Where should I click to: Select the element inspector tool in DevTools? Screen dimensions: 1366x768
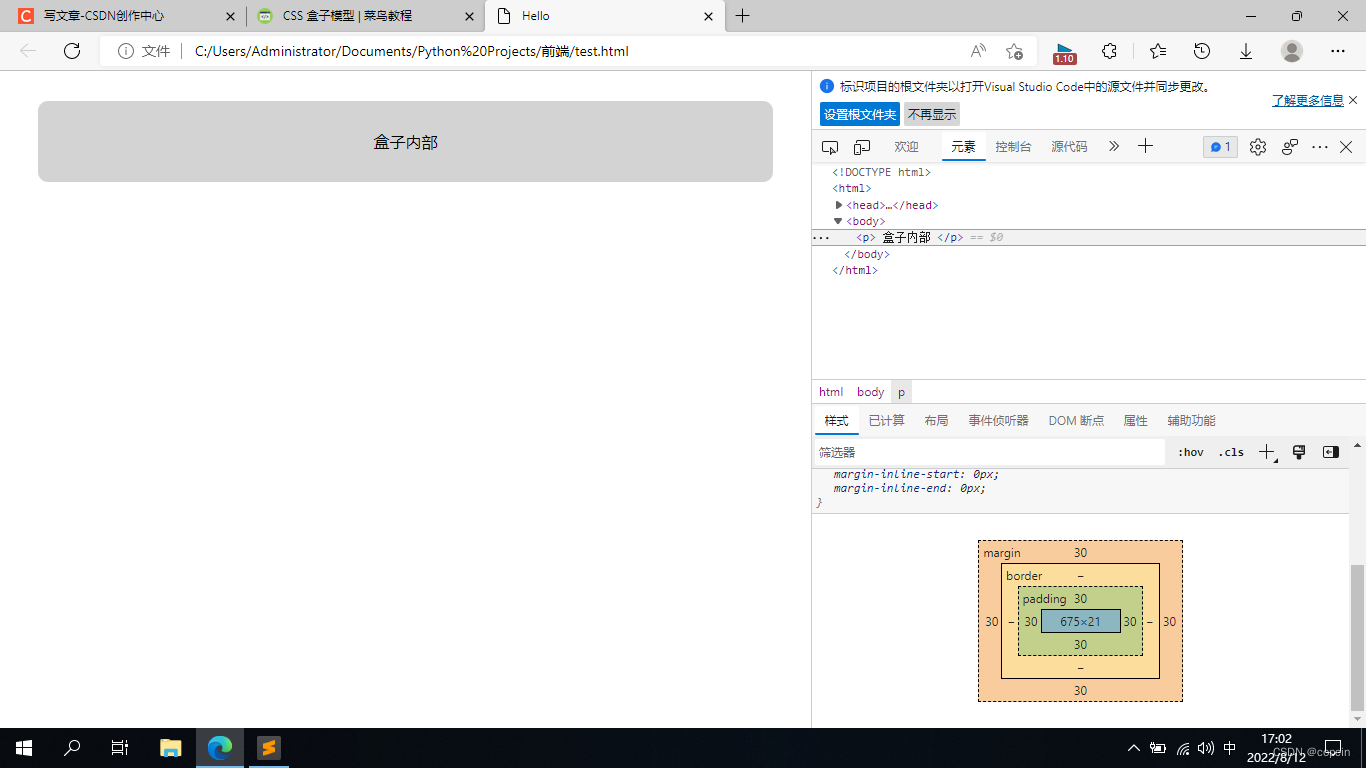tap(830, 146)
